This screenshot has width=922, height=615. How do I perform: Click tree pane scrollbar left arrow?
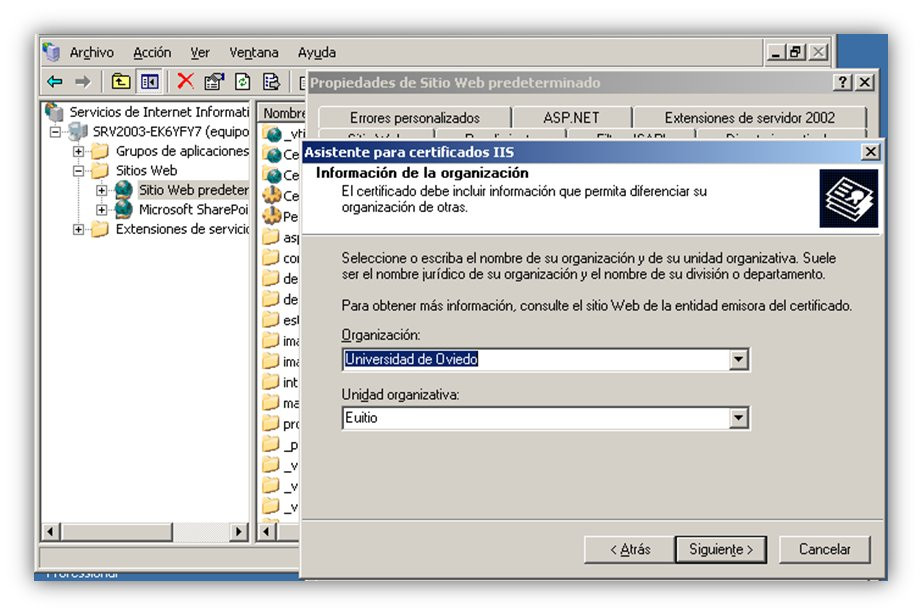tap(51, 532)
